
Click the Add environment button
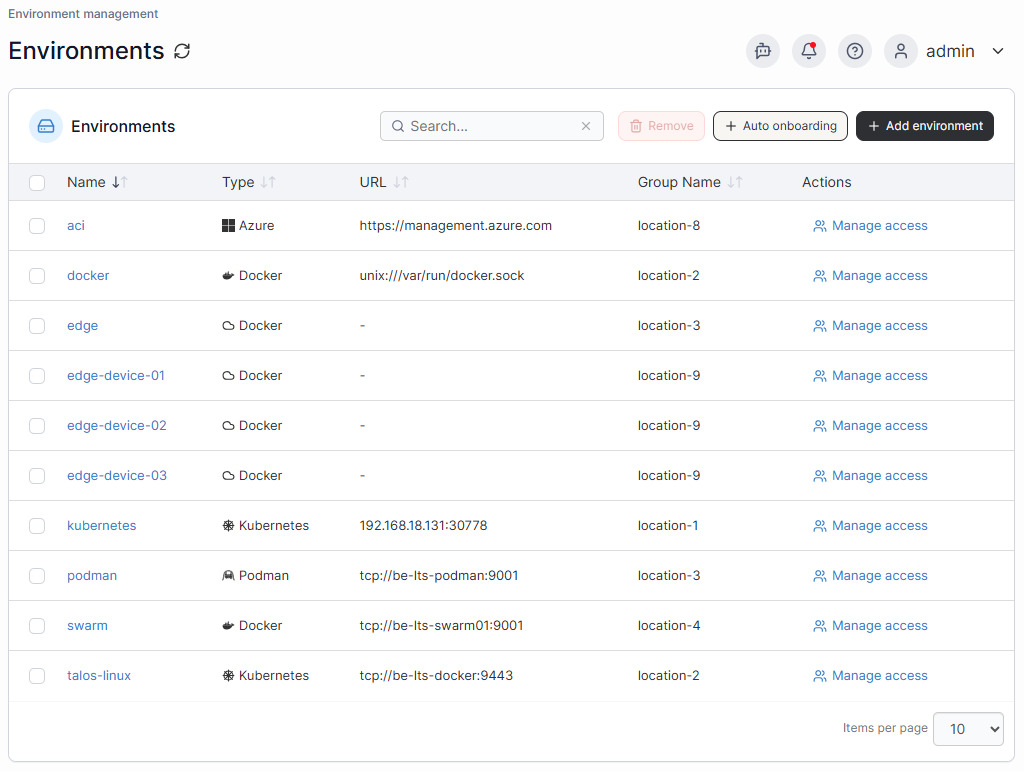tap(924, 126)
